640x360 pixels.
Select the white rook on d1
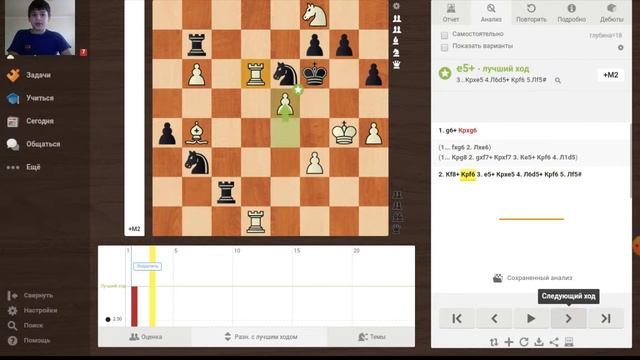click(x=256, y=221)
